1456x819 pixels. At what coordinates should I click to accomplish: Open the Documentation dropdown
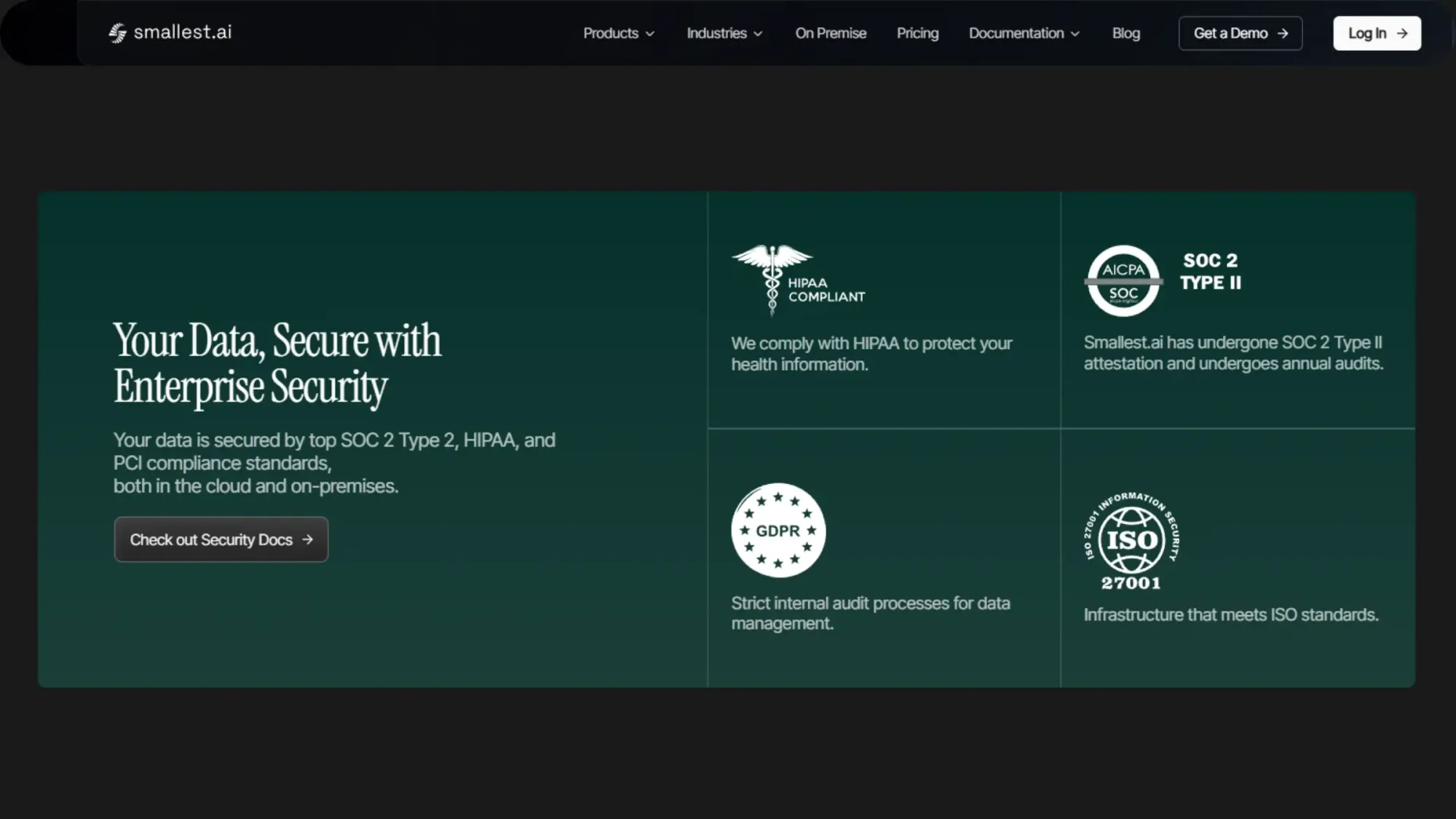(1024, 33)
